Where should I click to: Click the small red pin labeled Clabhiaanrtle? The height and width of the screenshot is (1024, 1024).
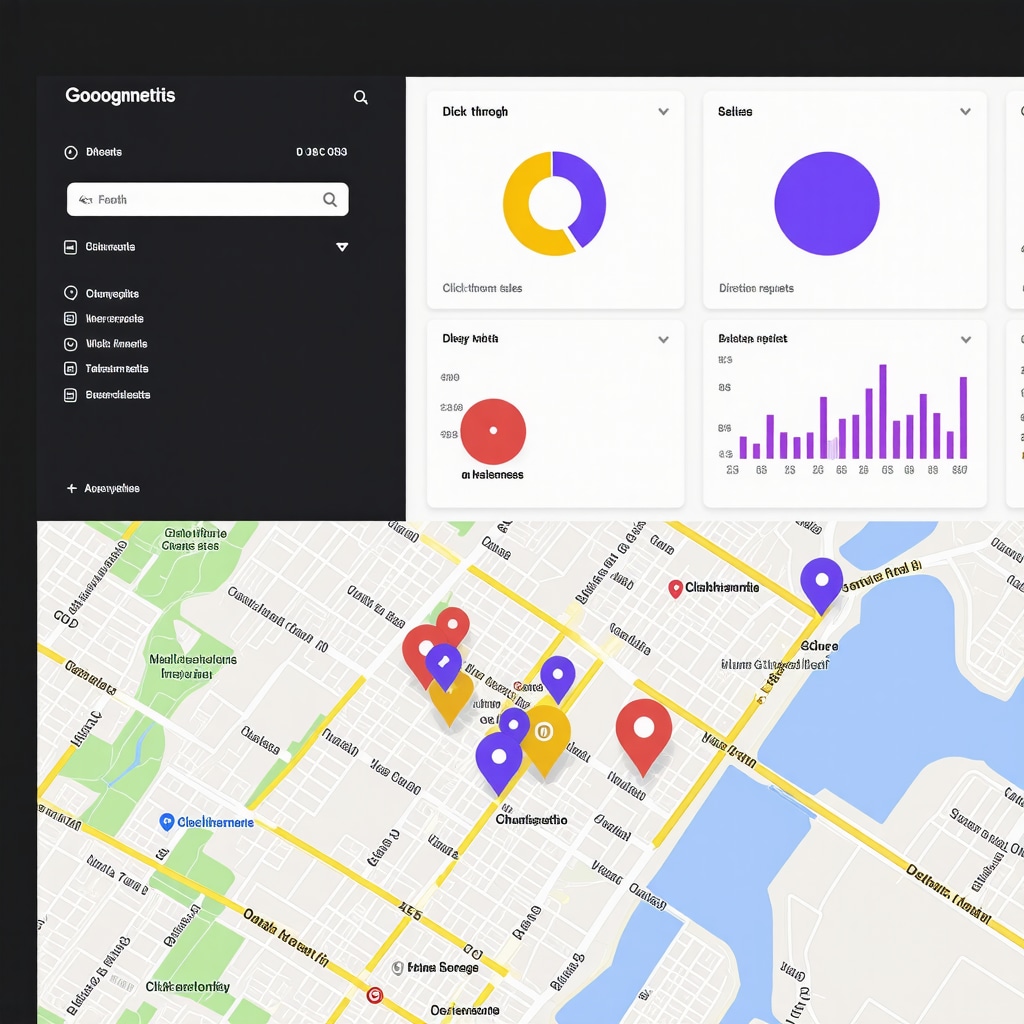[x=675, y=588]
